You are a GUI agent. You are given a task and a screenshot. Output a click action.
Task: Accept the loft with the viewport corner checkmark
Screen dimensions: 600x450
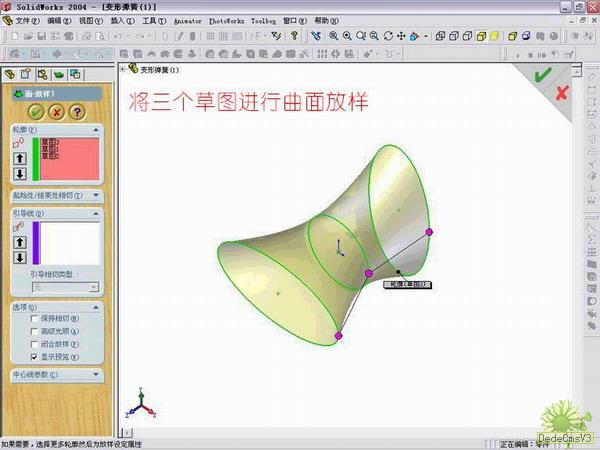[543, 75]
